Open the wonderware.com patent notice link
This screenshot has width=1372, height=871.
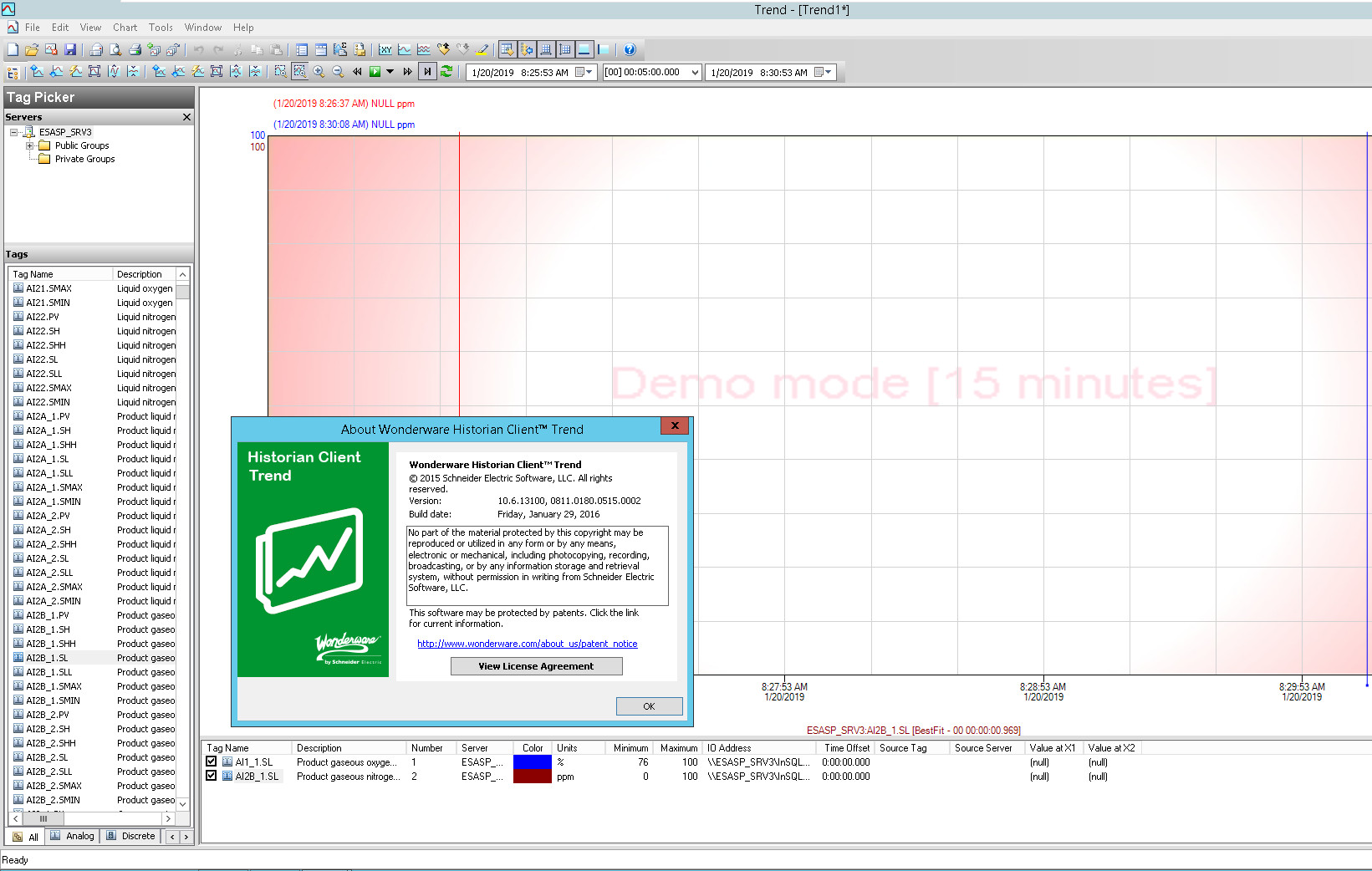coord(527,644)
